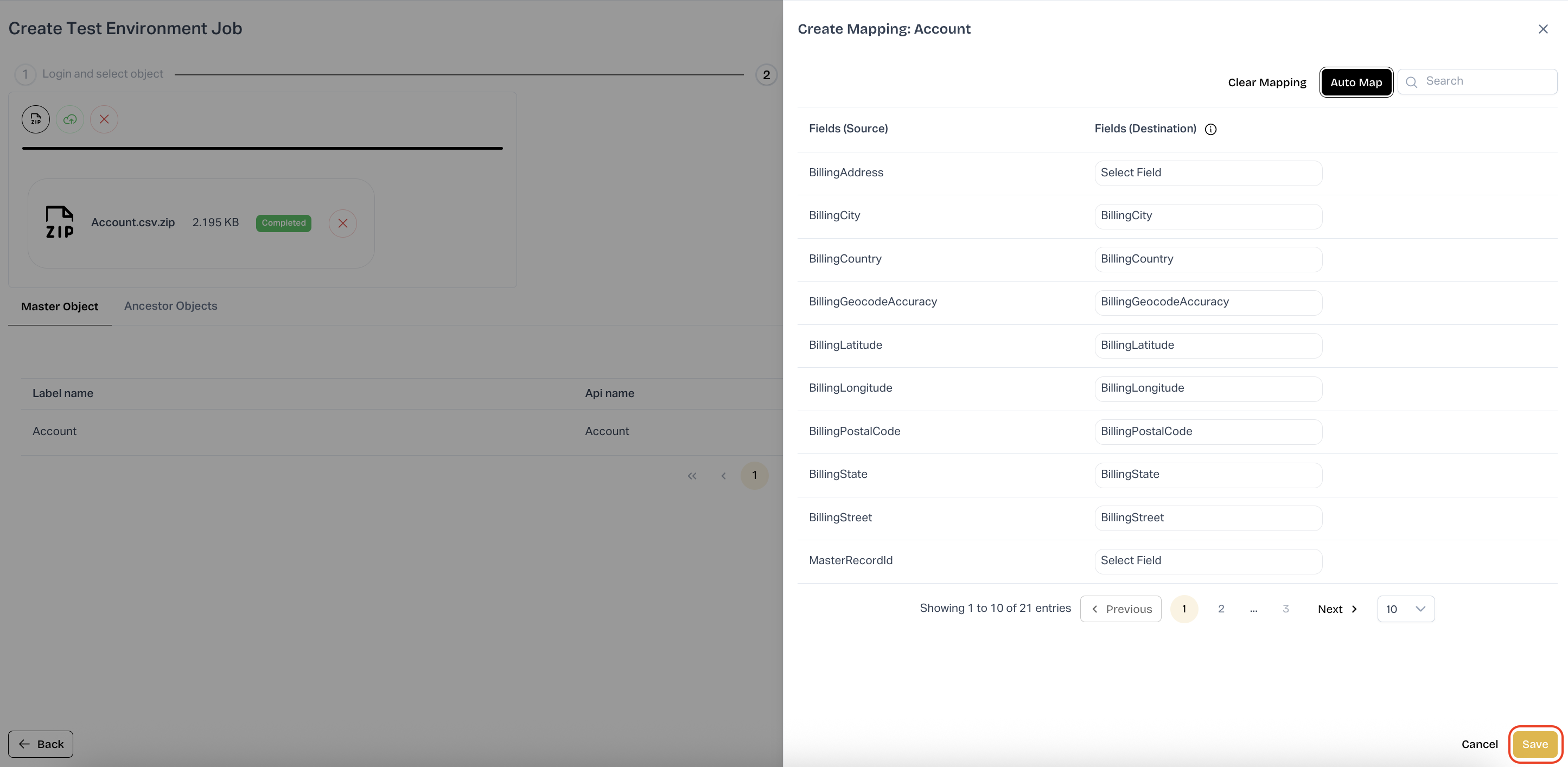This screenshot has height=767, width=1568.
Task: Go to page 2 of the mapping entries
Action: [x=1221, y=609]
